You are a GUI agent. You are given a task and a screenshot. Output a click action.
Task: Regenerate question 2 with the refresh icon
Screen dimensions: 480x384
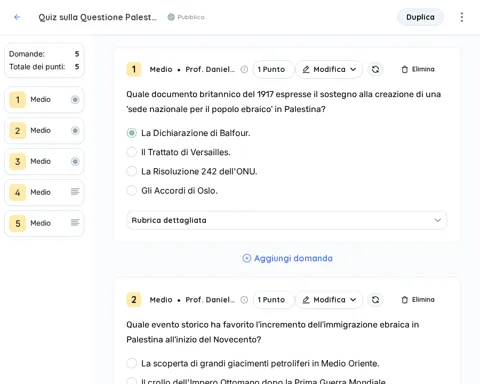375,300
